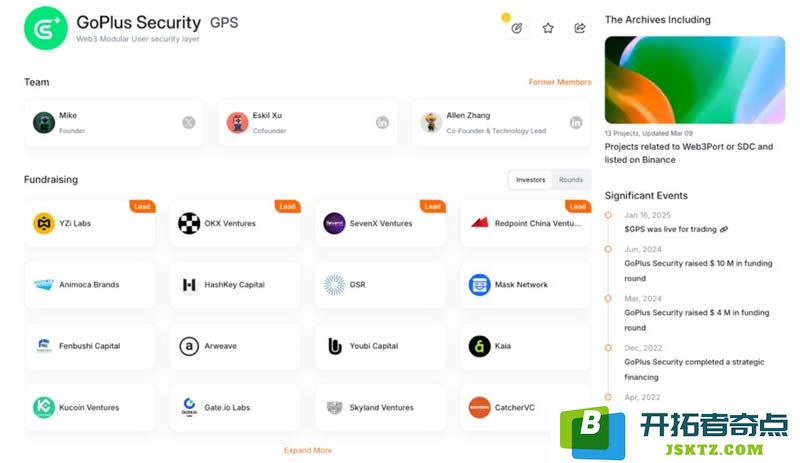Viewport: 800px width, 463px height.
Task: Open Eskil Xu's LinkedIn icon
Action: 382,123
